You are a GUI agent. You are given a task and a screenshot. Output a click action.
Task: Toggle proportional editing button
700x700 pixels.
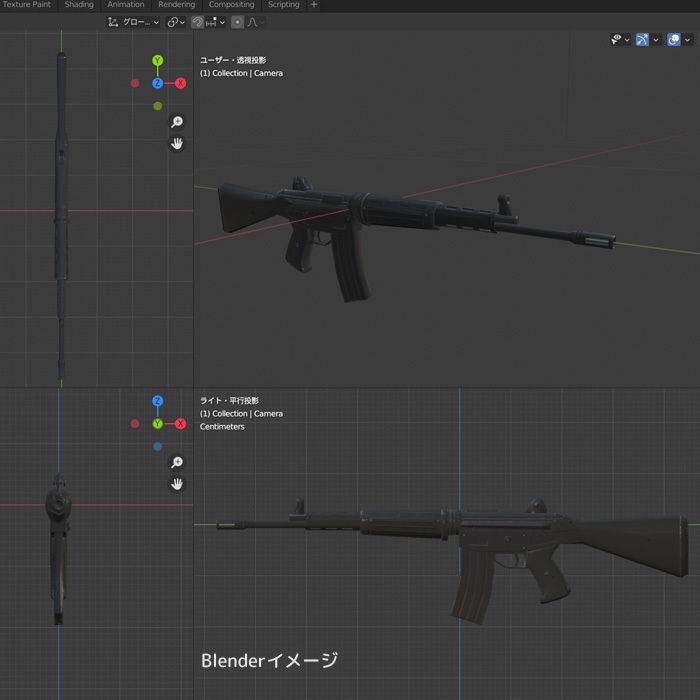pyautogui.click(x=238, y=22)
